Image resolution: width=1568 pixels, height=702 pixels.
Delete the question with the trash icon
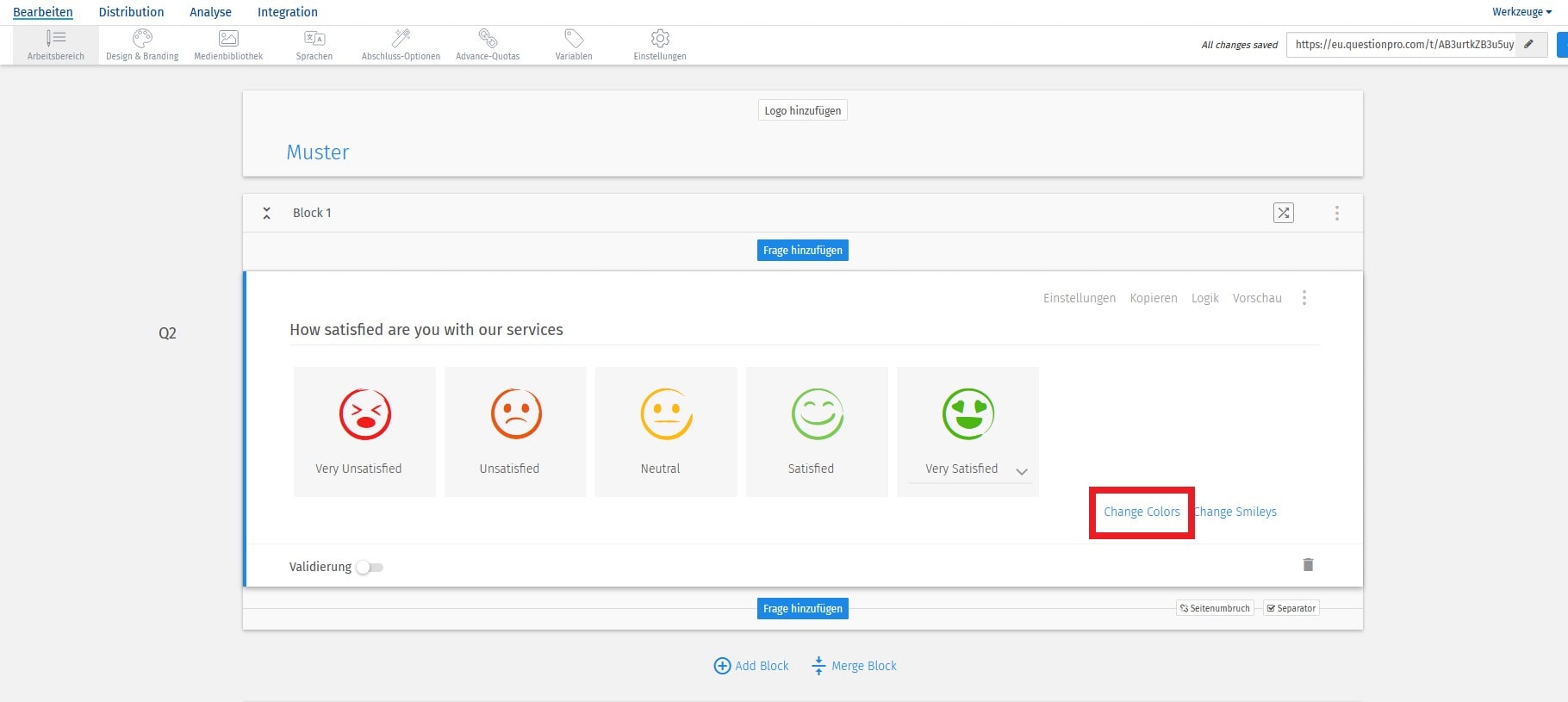(x=1308, y=565)
